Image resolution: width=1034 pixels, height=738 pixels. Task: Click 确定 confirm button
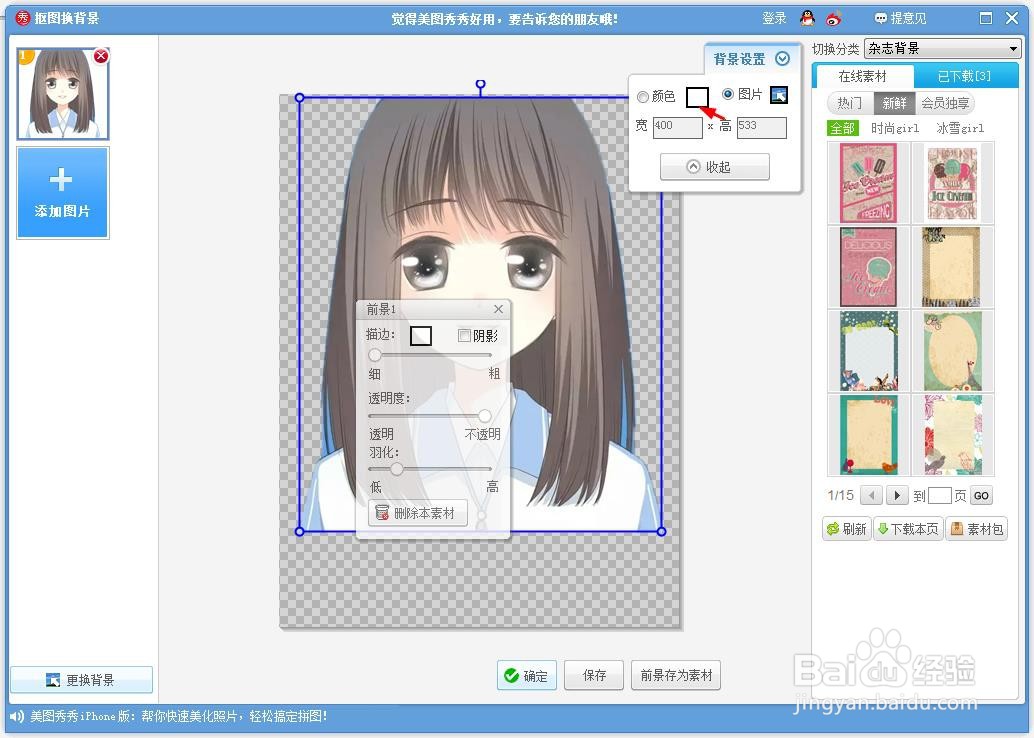tap(526, 675)
